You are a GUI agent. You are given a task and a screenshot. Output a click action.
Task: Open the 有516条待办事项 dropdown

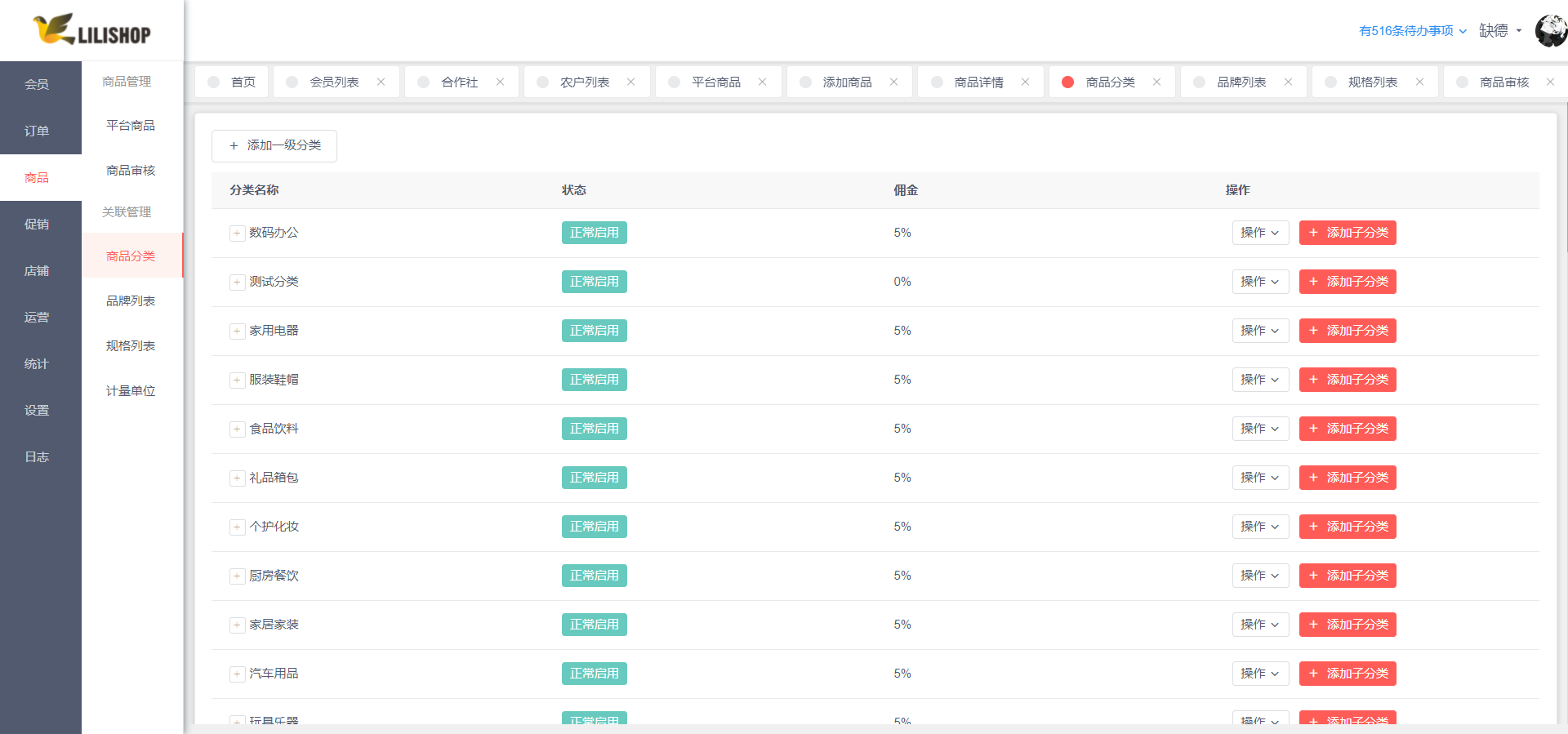(x=1412, y=31)
